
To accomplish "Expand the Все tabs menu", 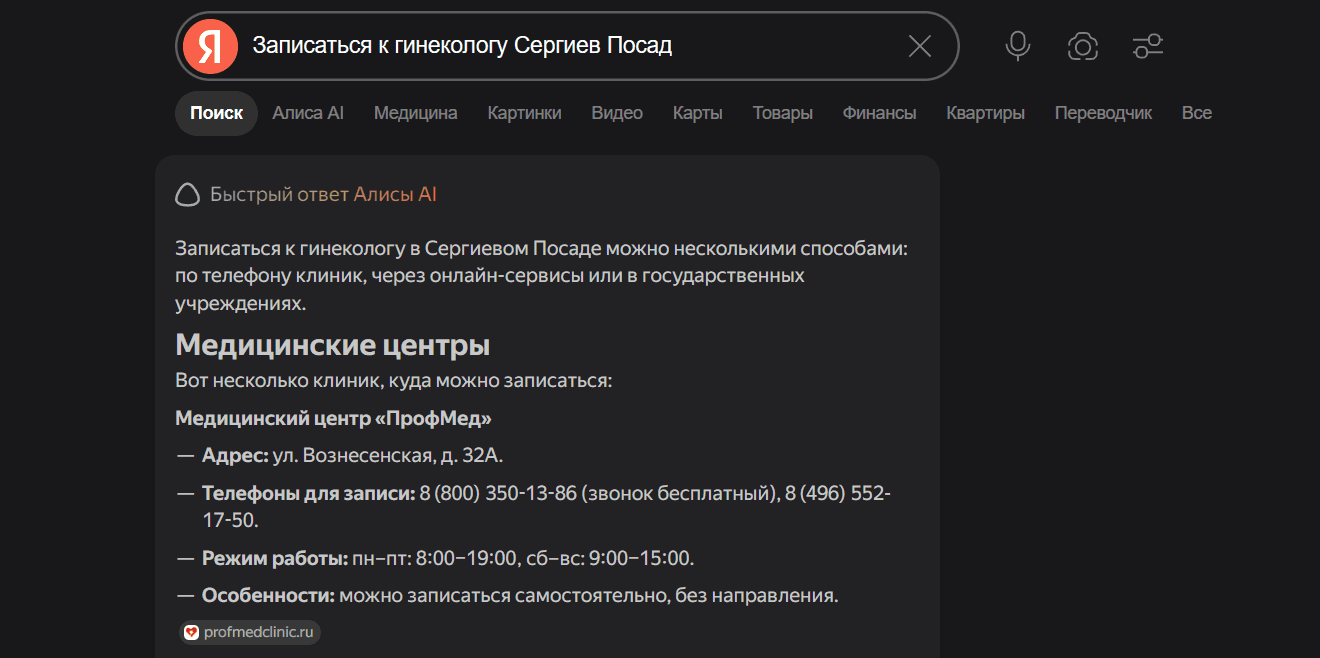I will coord(1197,113).
